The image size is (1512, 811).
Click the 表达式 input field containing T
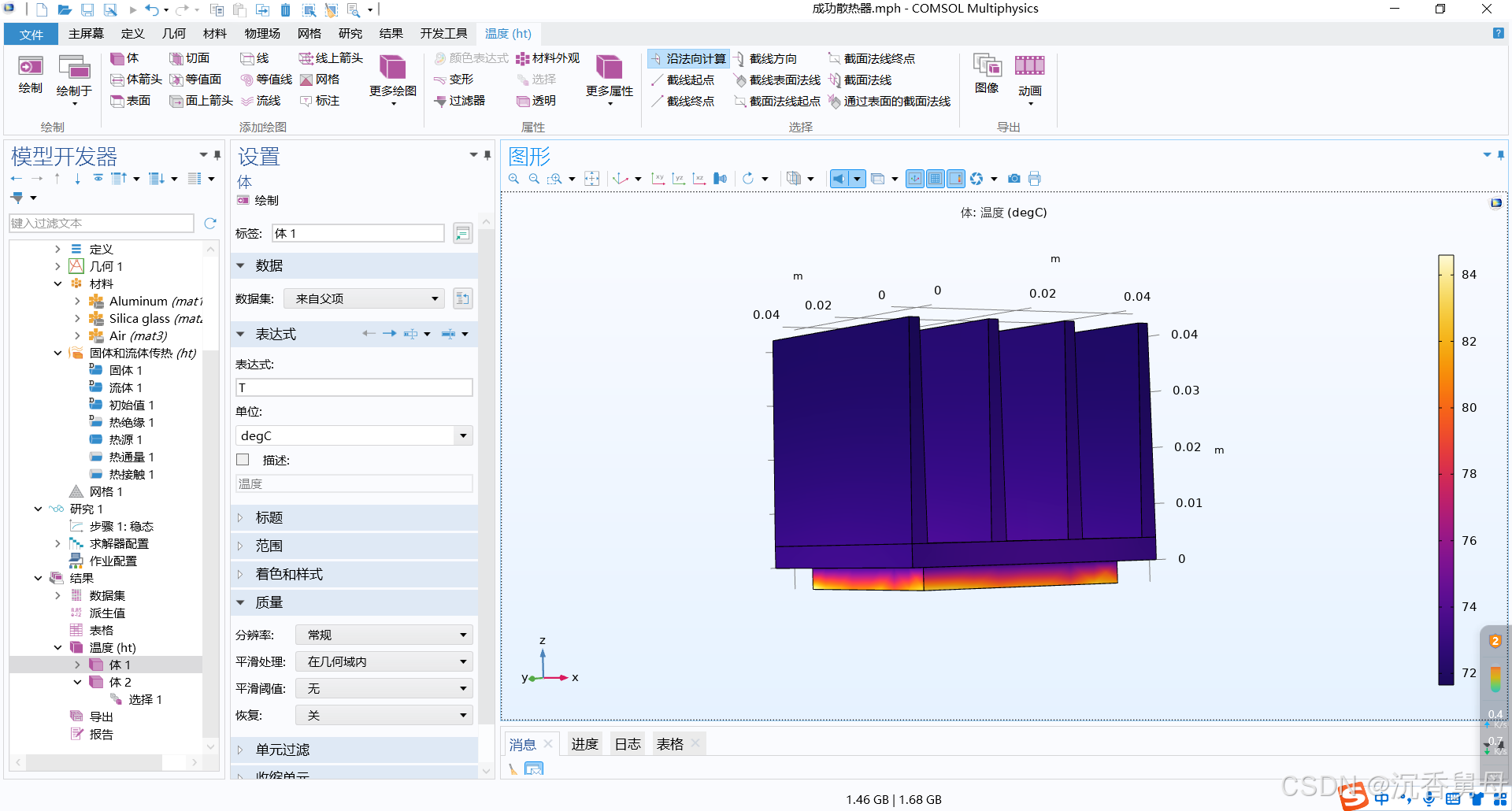pos(354,387)
